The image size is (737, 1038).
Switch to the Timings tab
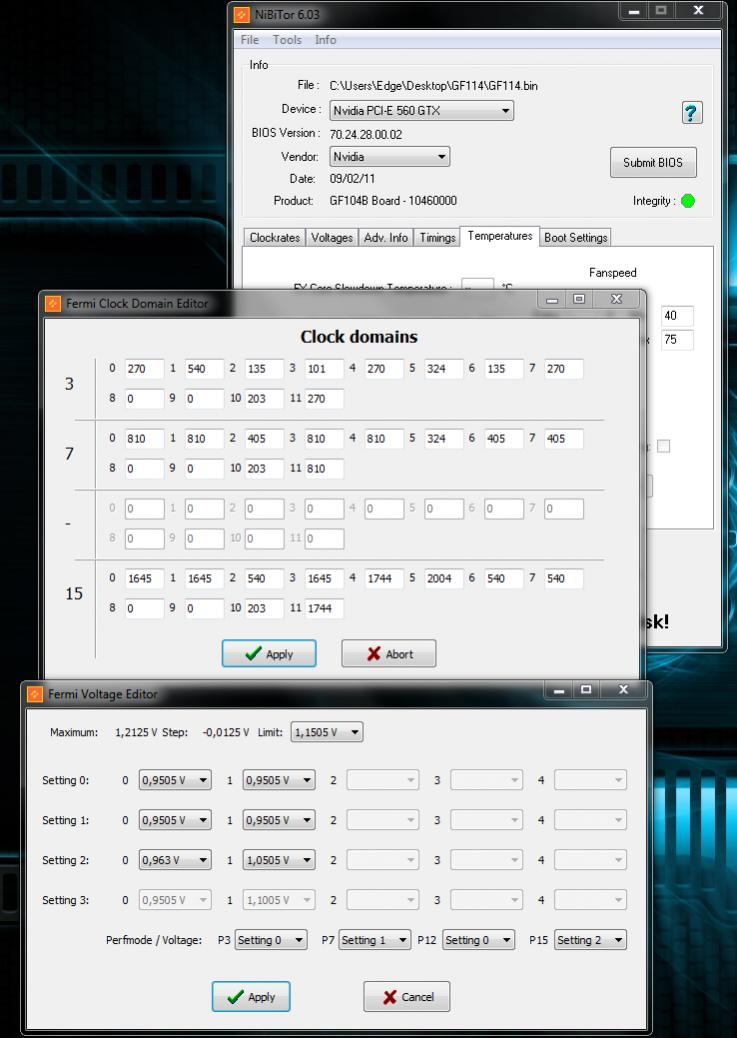tap(437, 238)
